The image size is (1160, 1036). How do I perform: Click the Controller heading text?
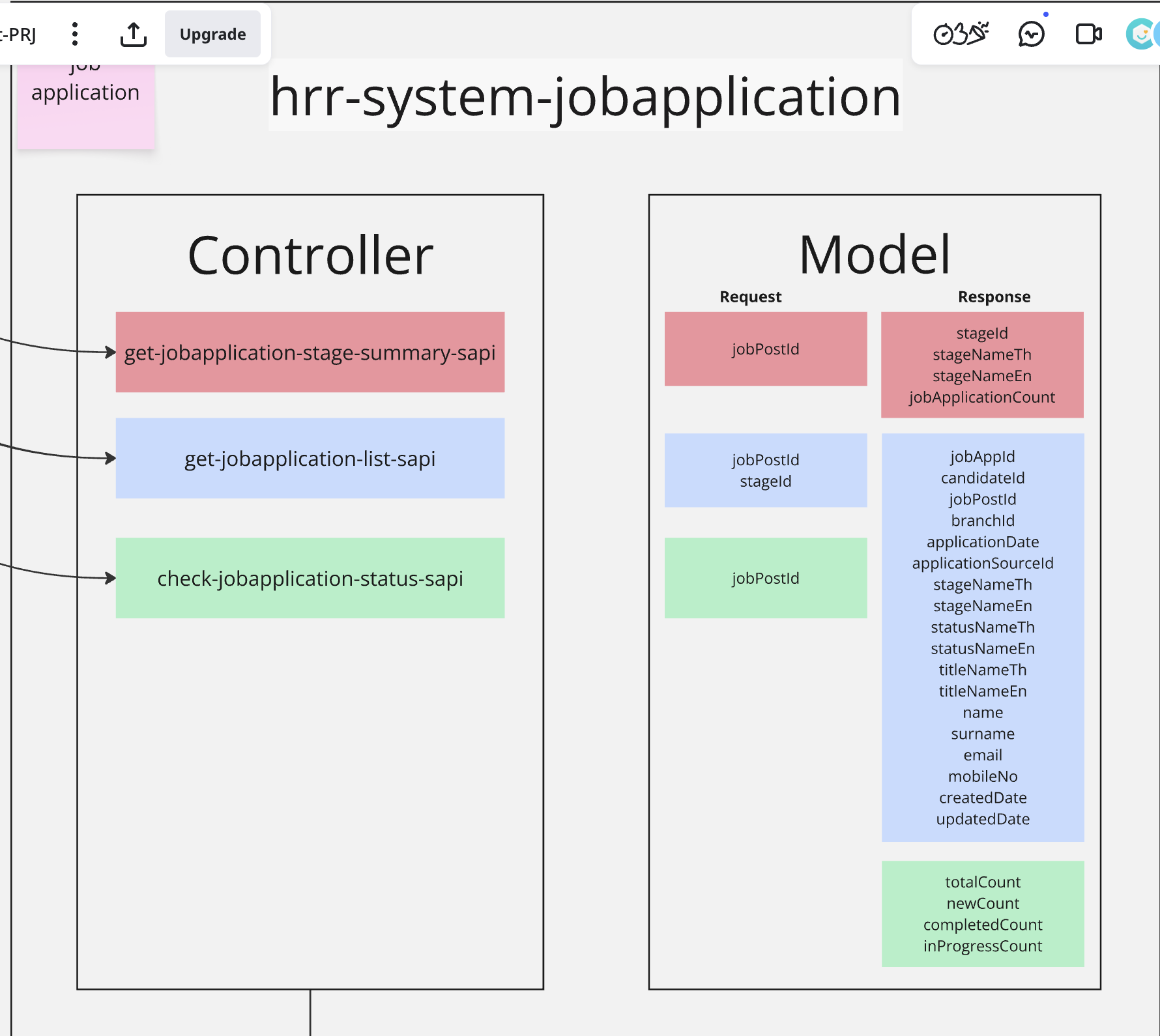click(310, 255)
